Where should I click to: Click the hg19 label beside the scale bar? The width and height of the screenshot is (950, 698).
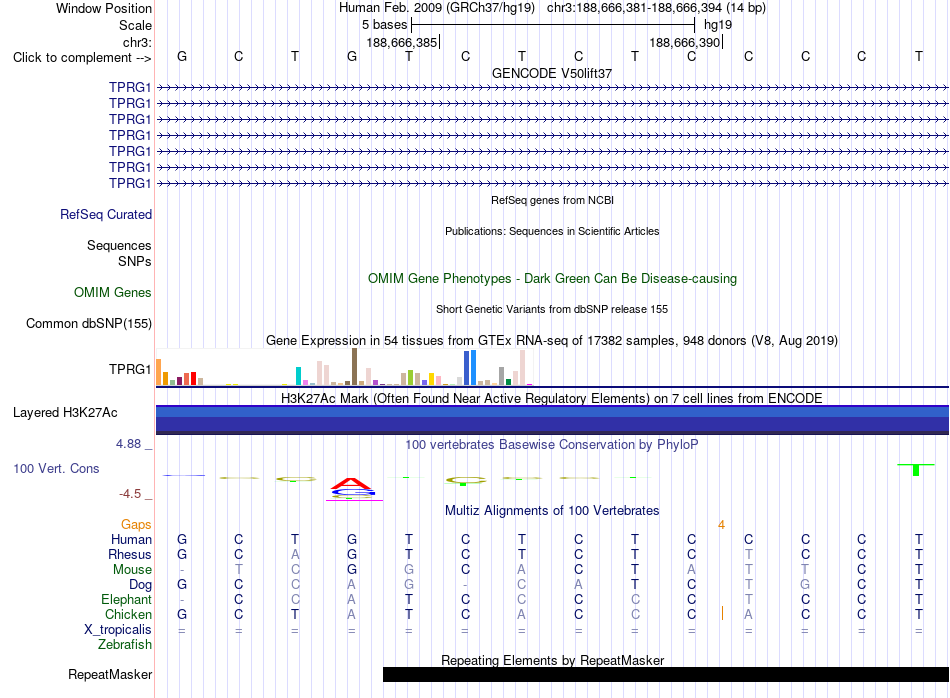tap(718, 25)
